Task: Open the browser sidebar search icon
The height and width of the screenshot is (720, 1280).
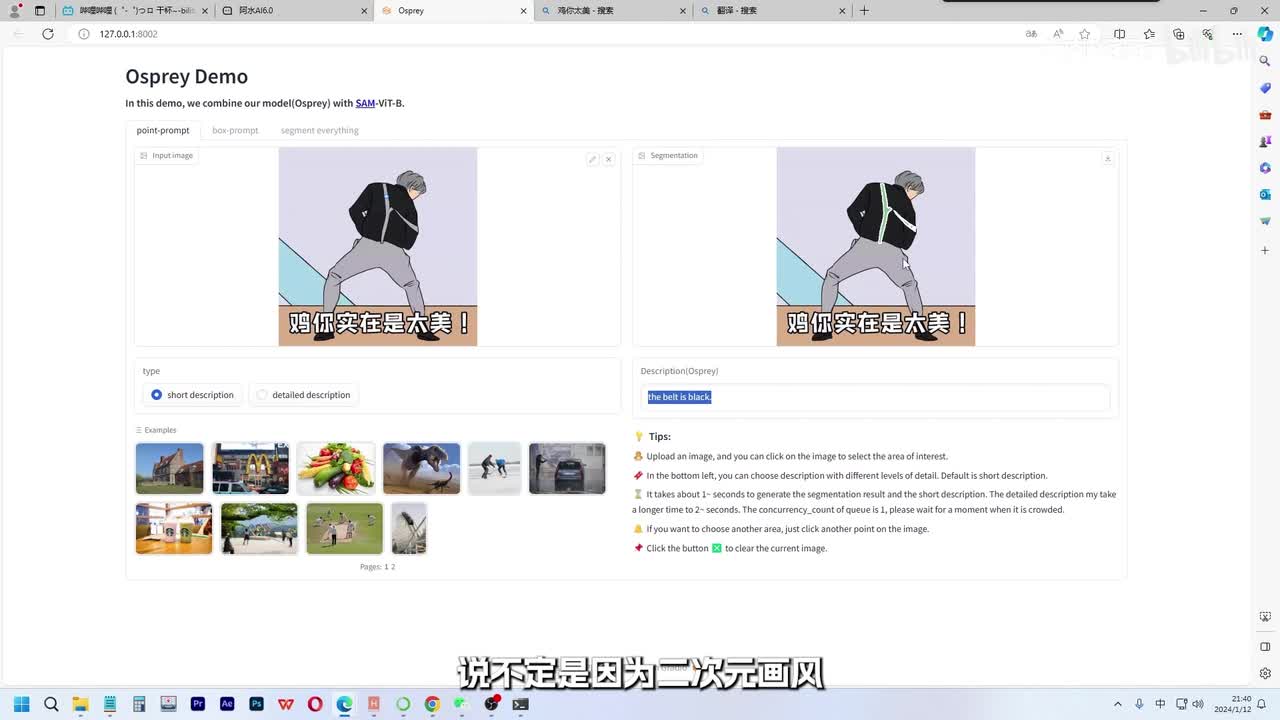Action: click(x=1265, y=61)
